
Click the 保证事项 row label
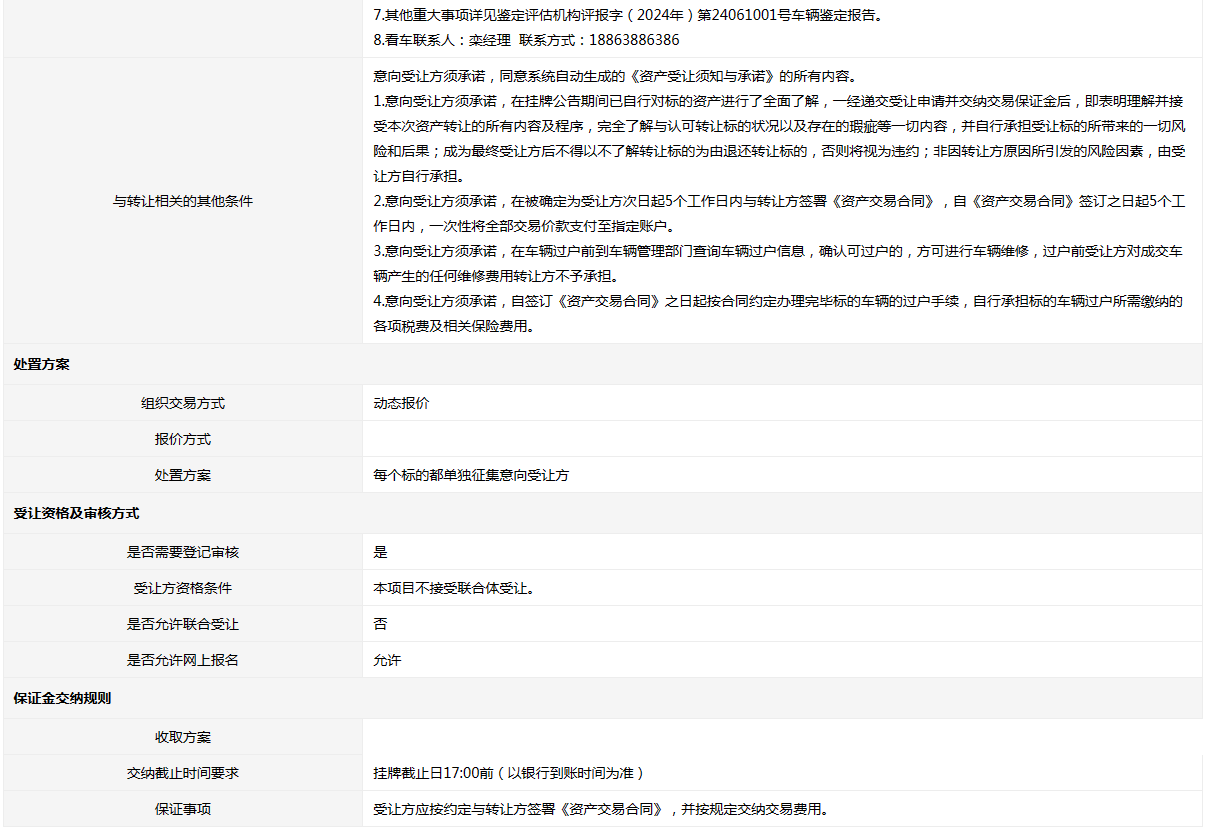click(183, 809)
